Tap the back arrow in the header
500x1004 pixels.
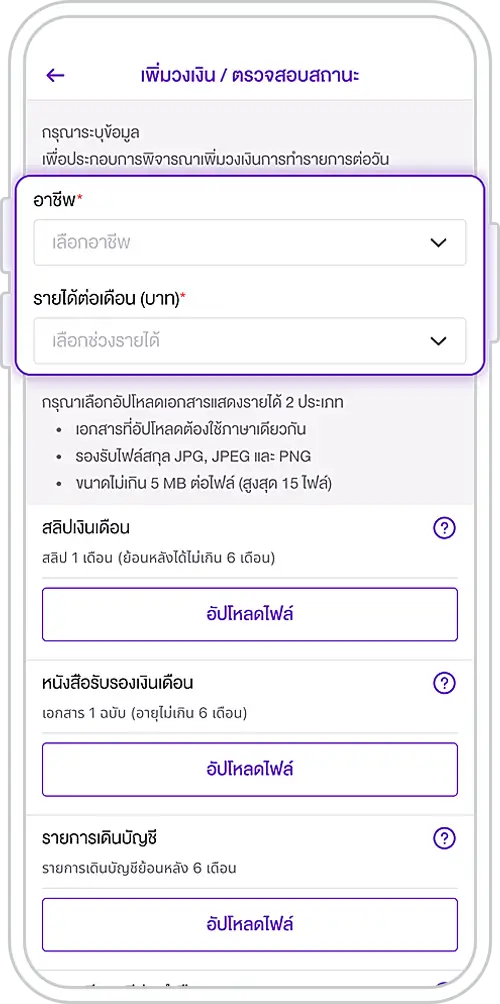coord(56,76)
